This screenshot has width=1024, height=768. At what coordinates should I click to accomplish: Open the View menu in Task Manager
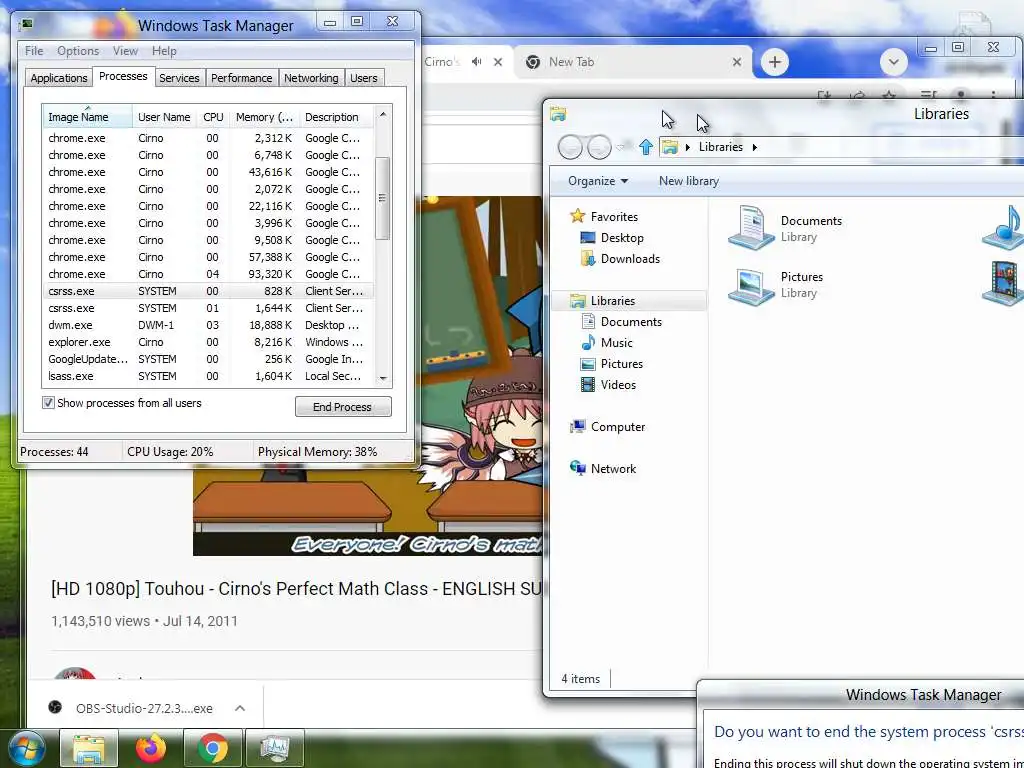(125, 50)
